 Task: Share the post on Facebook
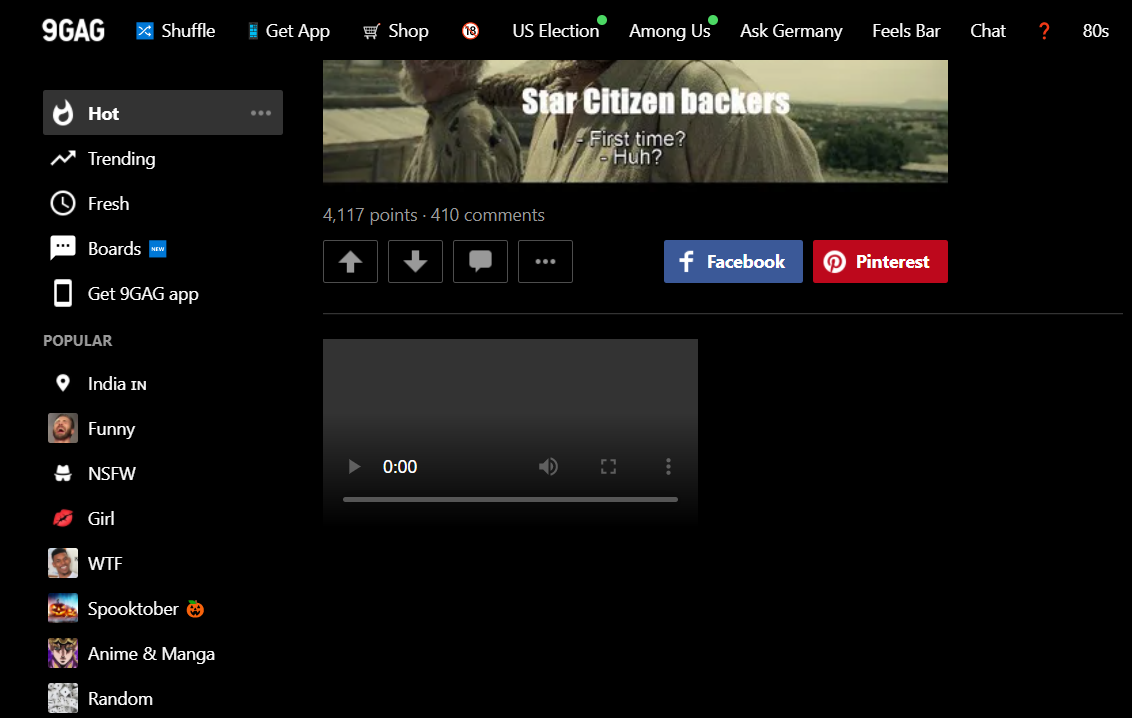tap(733, 261)
